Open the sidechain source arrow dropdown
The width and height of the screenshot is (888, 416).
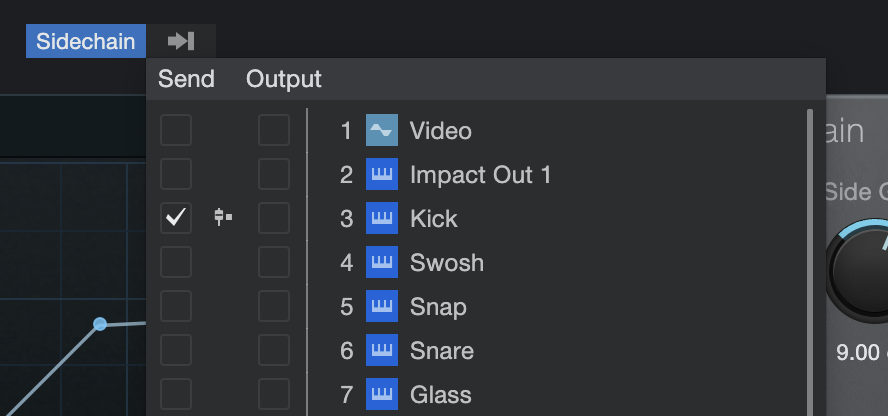[181, 41]
